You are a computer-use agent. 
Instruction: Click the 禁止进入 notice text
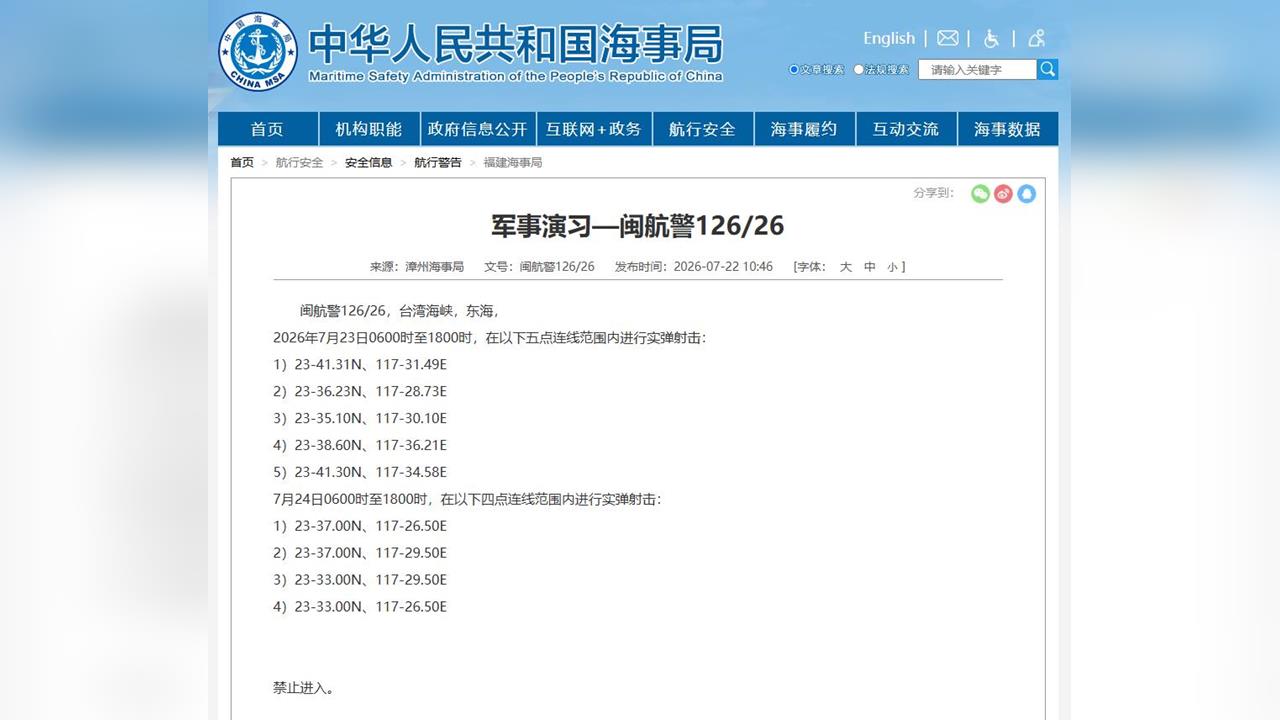[x=304, y=689]
